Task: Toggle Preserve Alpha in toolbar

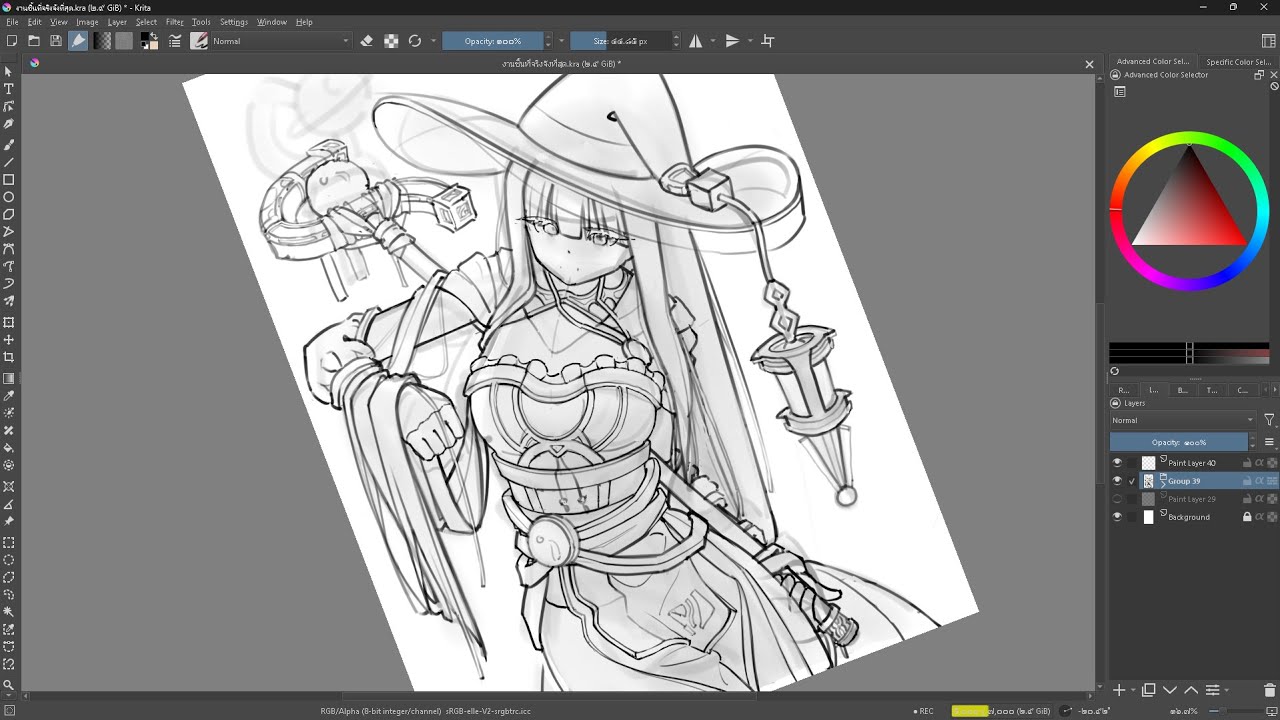Action: click(391, 41)
